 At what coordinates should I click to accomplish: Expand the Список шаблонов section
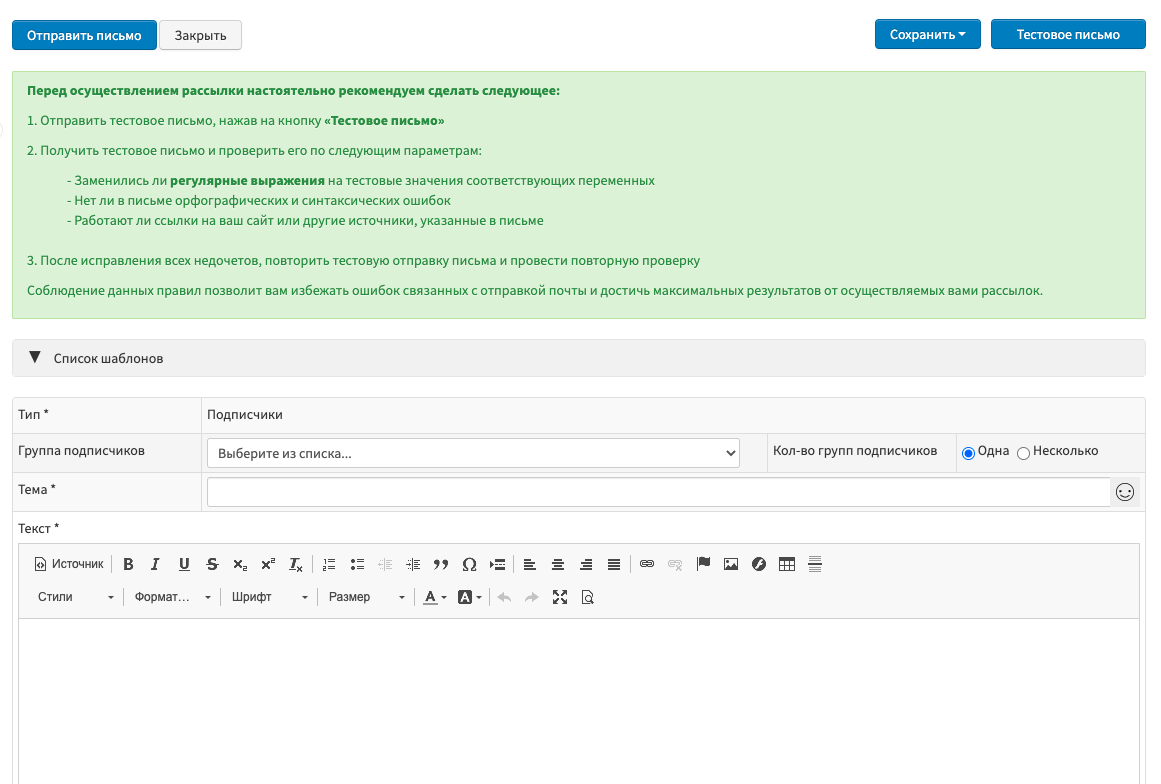97,358
